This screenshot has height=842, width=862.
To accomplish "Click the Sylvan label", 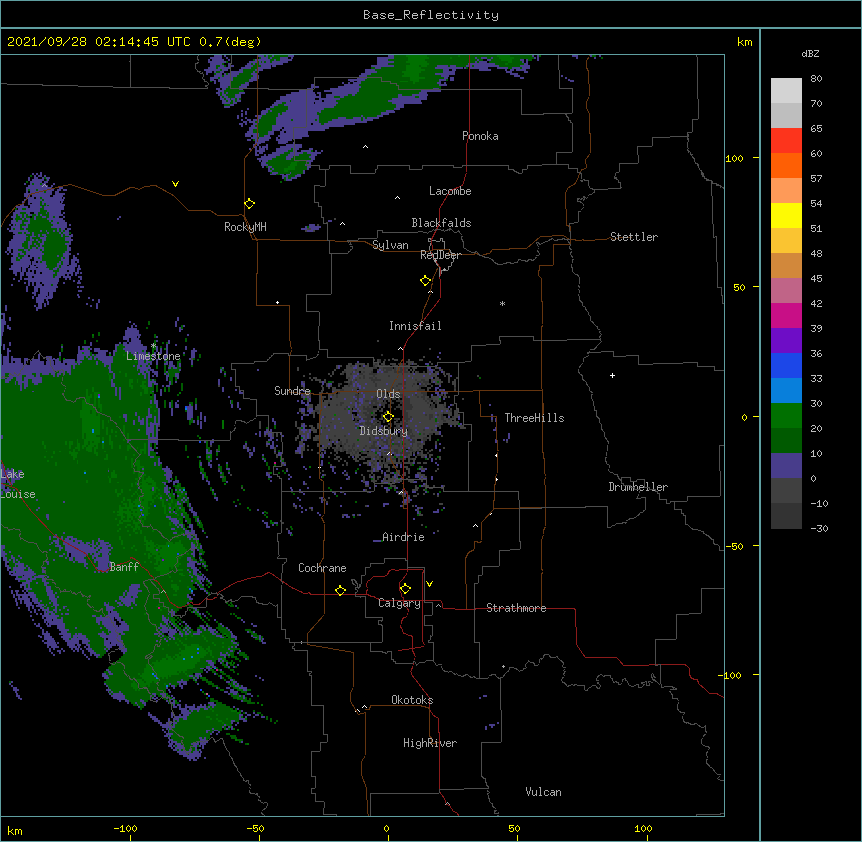I will (x=390, y=245).
